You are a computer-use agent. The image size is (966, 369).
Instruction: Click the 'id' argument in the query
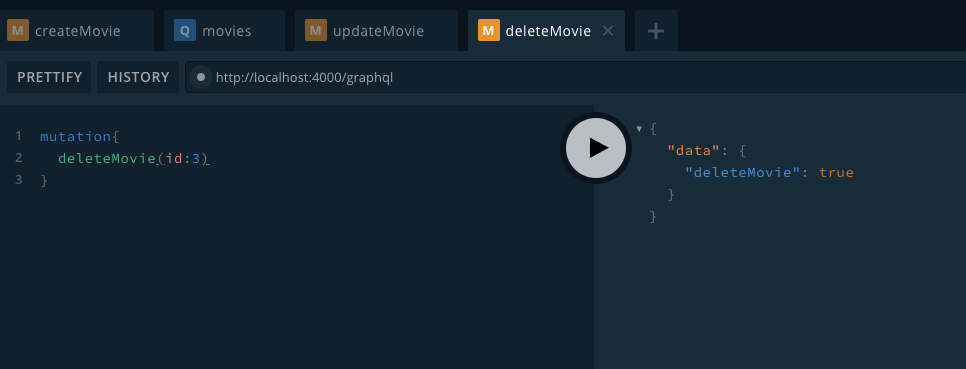(174, 158)
